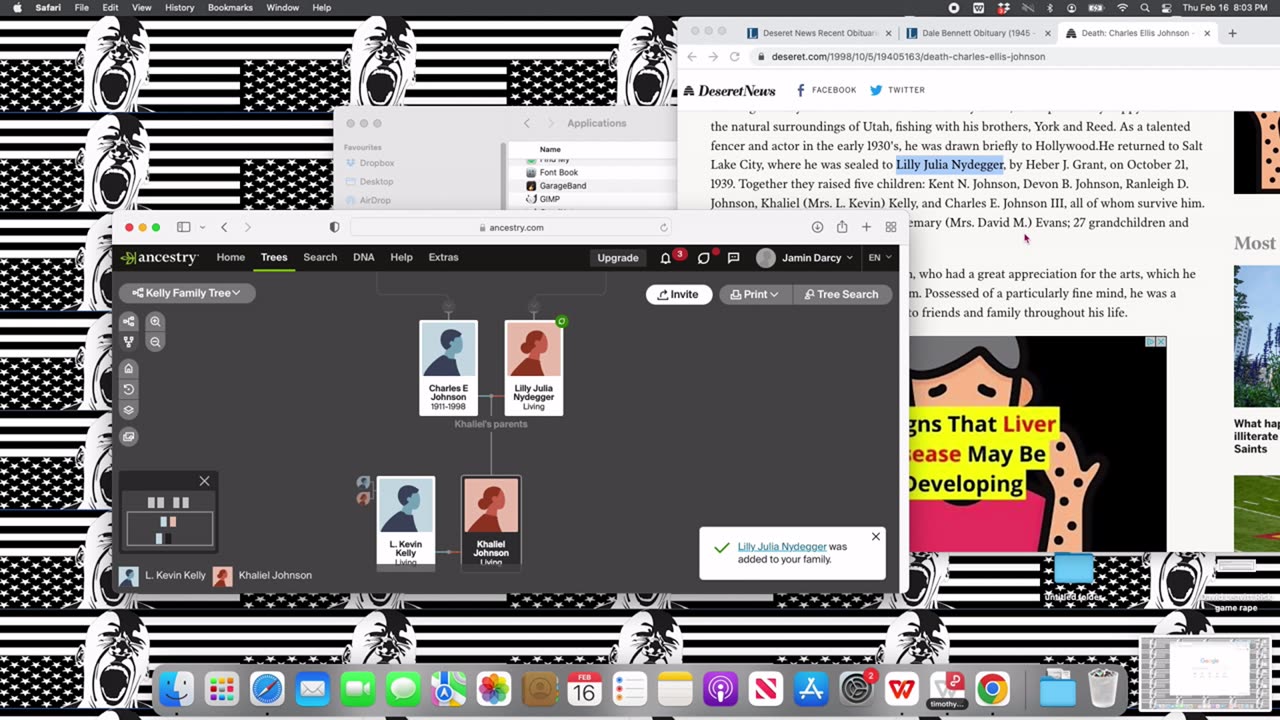The width and height of the screenshot is (1280, 720).
Task: Open the tree media gallery icon
Action: (x=128, y=437)
